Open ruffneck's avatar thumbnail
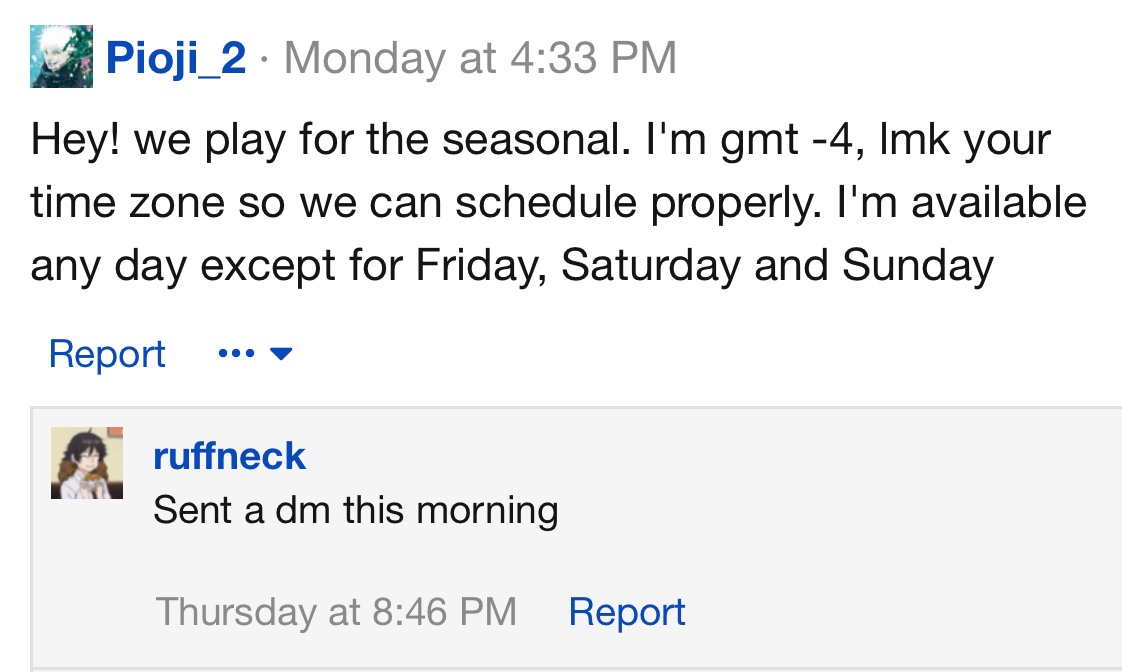 [87, 463]
